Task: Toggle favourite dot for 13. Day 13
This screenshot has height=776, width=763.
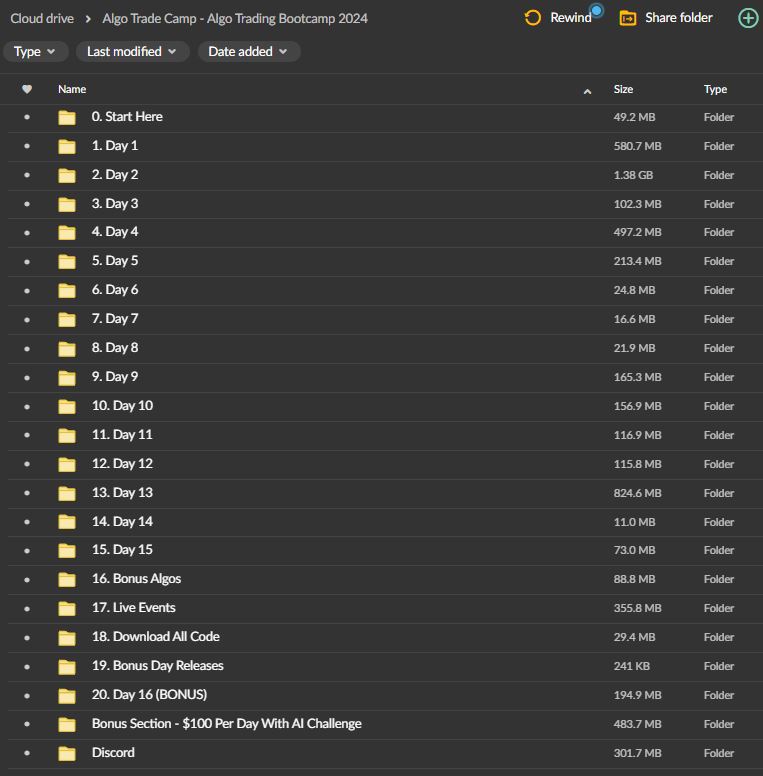Action: pos(27,493)
